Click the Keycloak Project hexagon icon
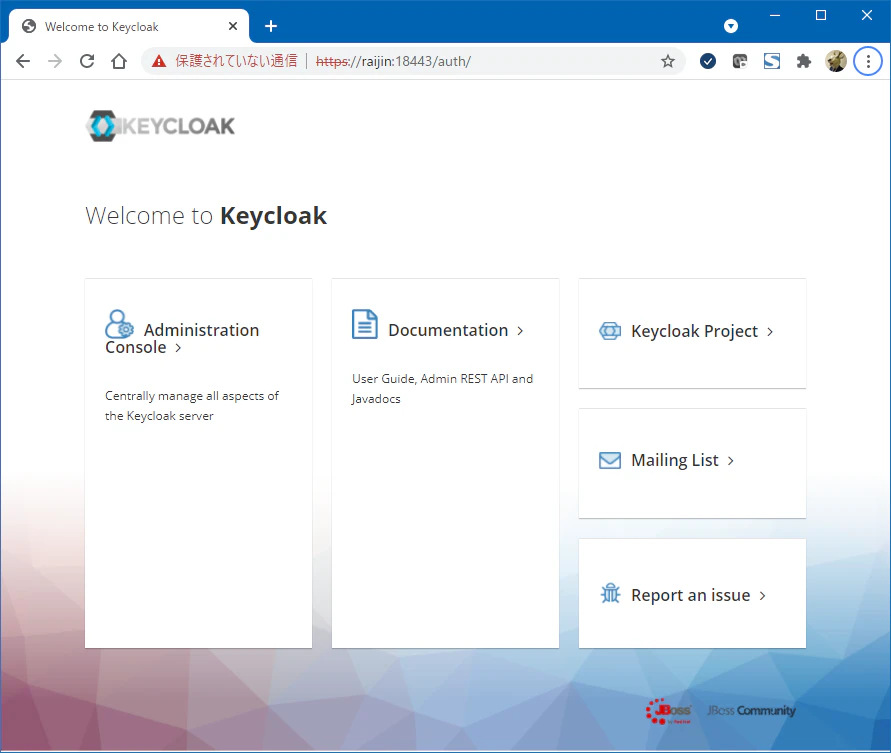The height and width of the screenshot is (753, 891). pyautogui.click(x=610, y=331)
